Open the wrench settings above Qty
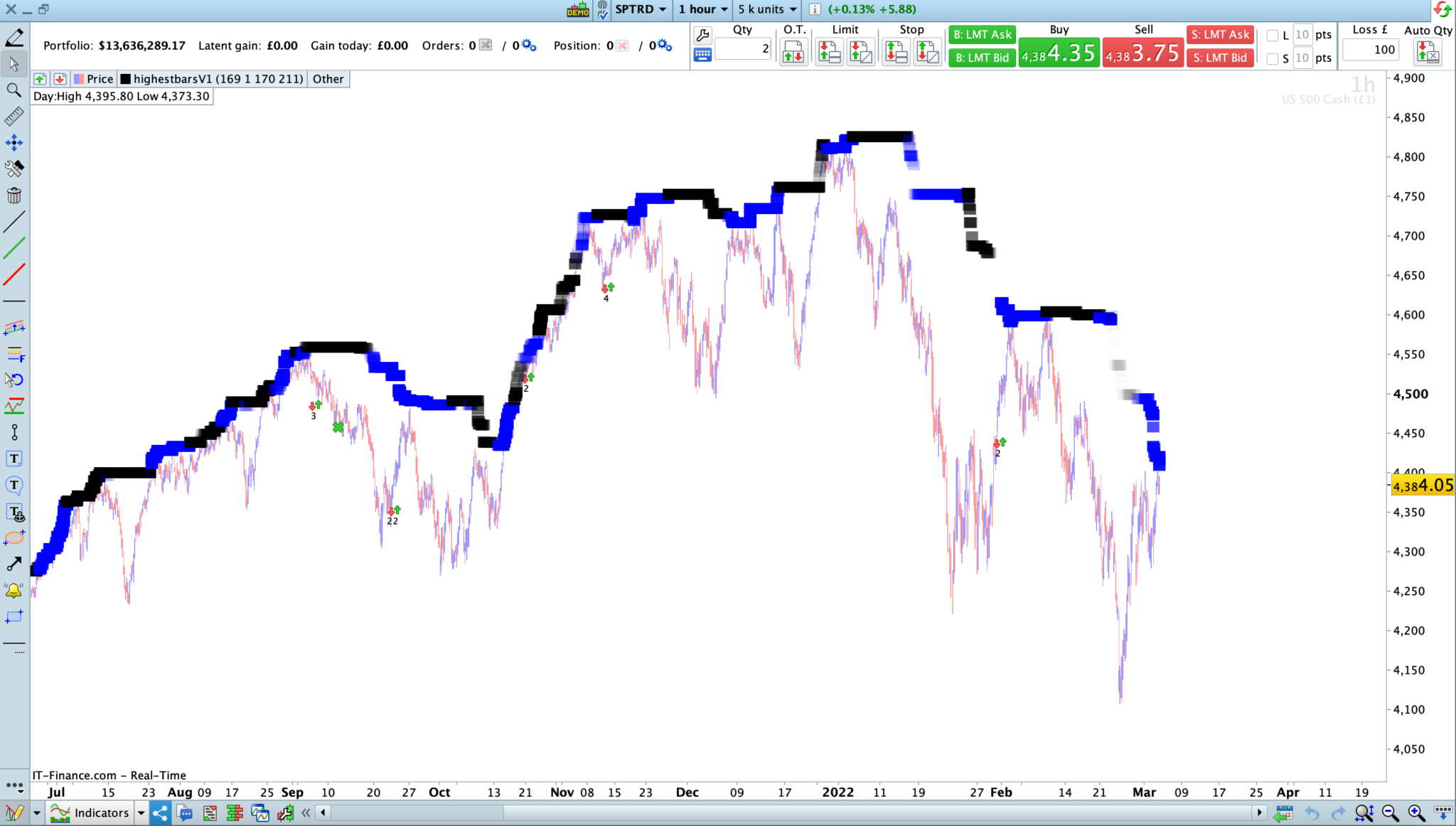 (702, 35)
